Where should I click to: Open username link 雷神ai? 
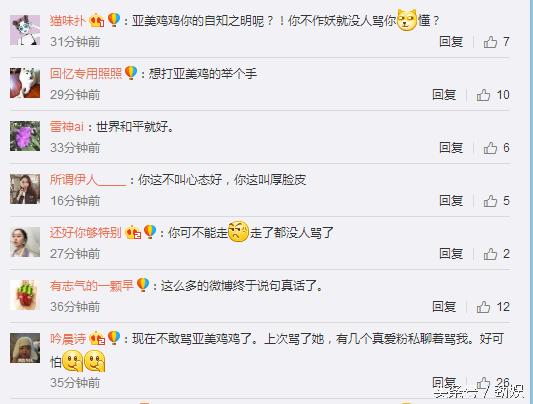67,127
